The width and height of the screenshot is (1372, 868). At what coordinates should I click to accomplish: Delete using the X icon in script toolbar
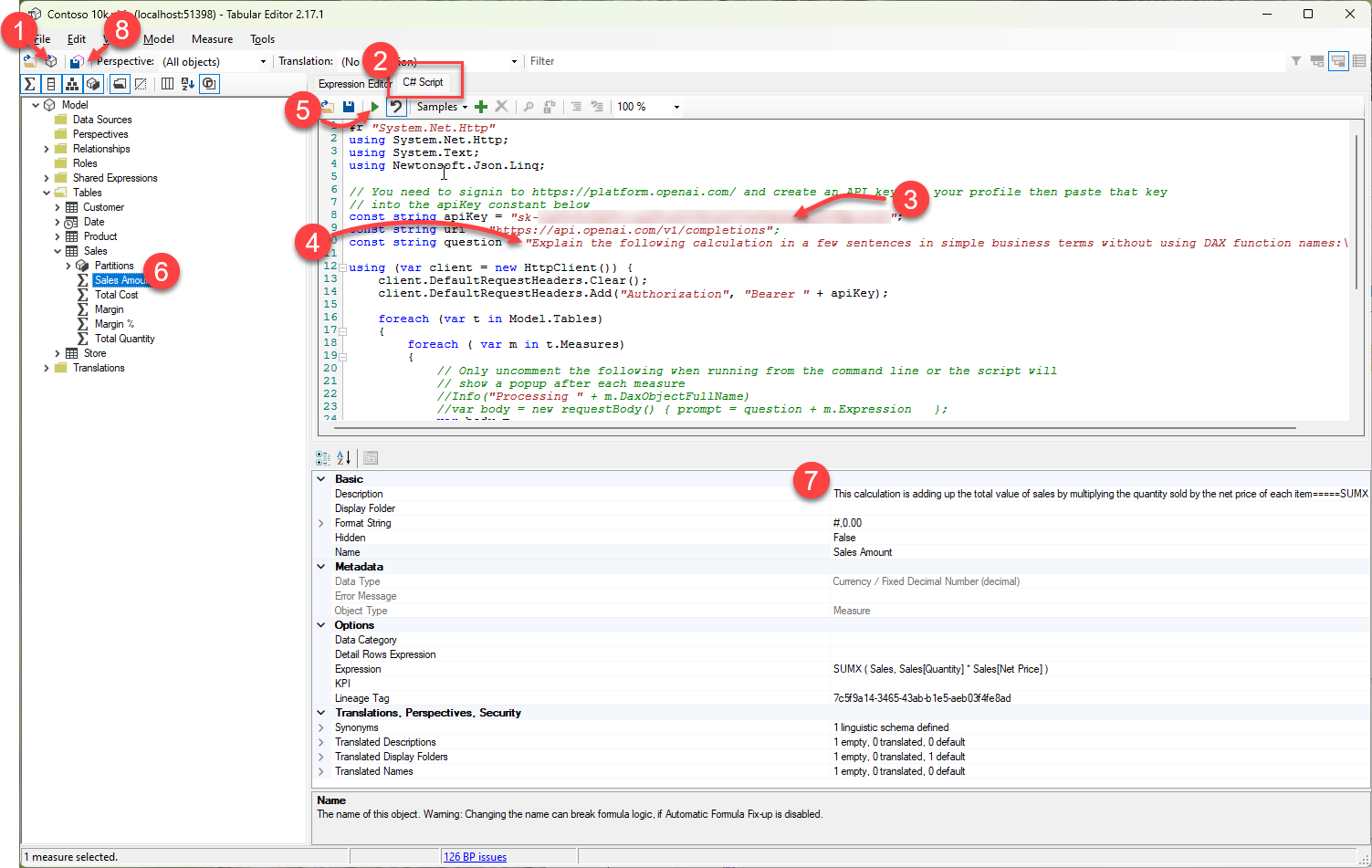click(x=501, y=106)
